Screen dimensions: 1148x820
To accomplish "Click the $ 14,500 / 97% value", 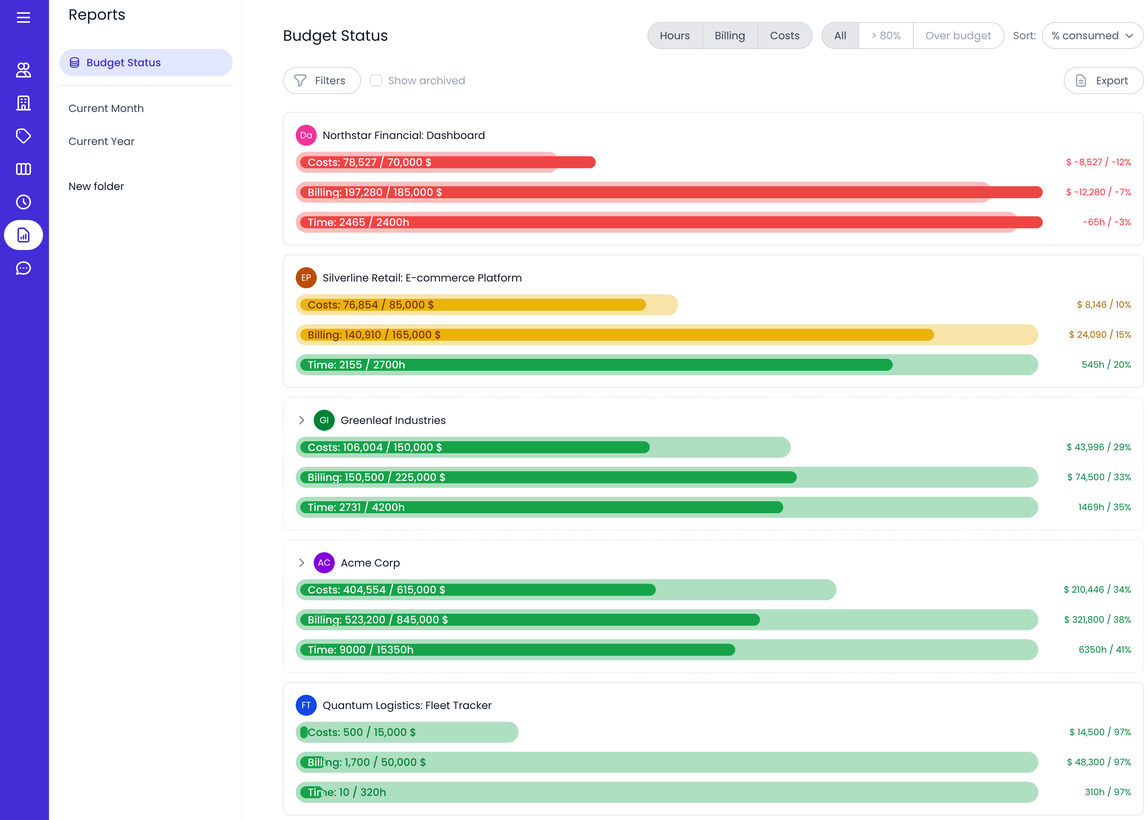I will [1100, 733].
